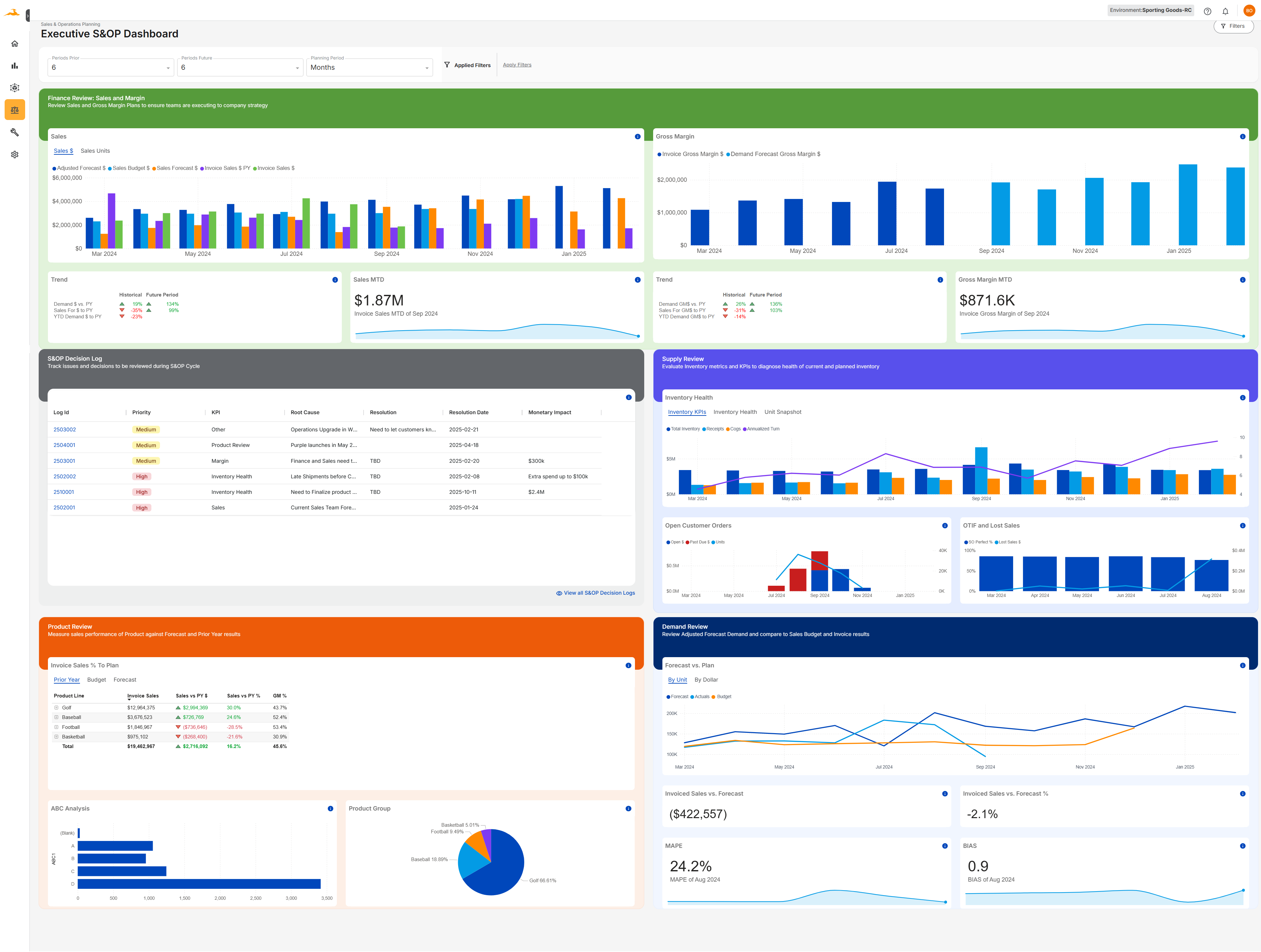The width and height of the screenshot is (1261, 952).
Task: Switch to the Sales Units tab
Action: (95, 150)
